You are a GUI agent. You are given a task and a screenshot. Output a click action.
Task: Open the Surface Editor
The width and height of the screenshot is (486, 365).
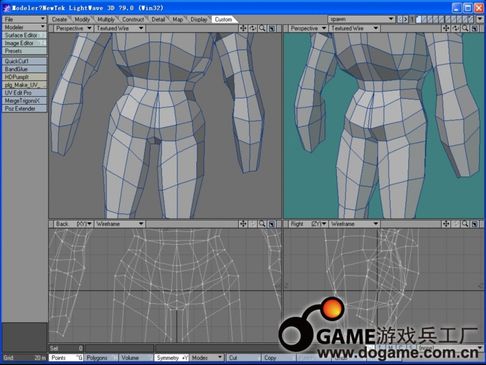tap(24, 35)
